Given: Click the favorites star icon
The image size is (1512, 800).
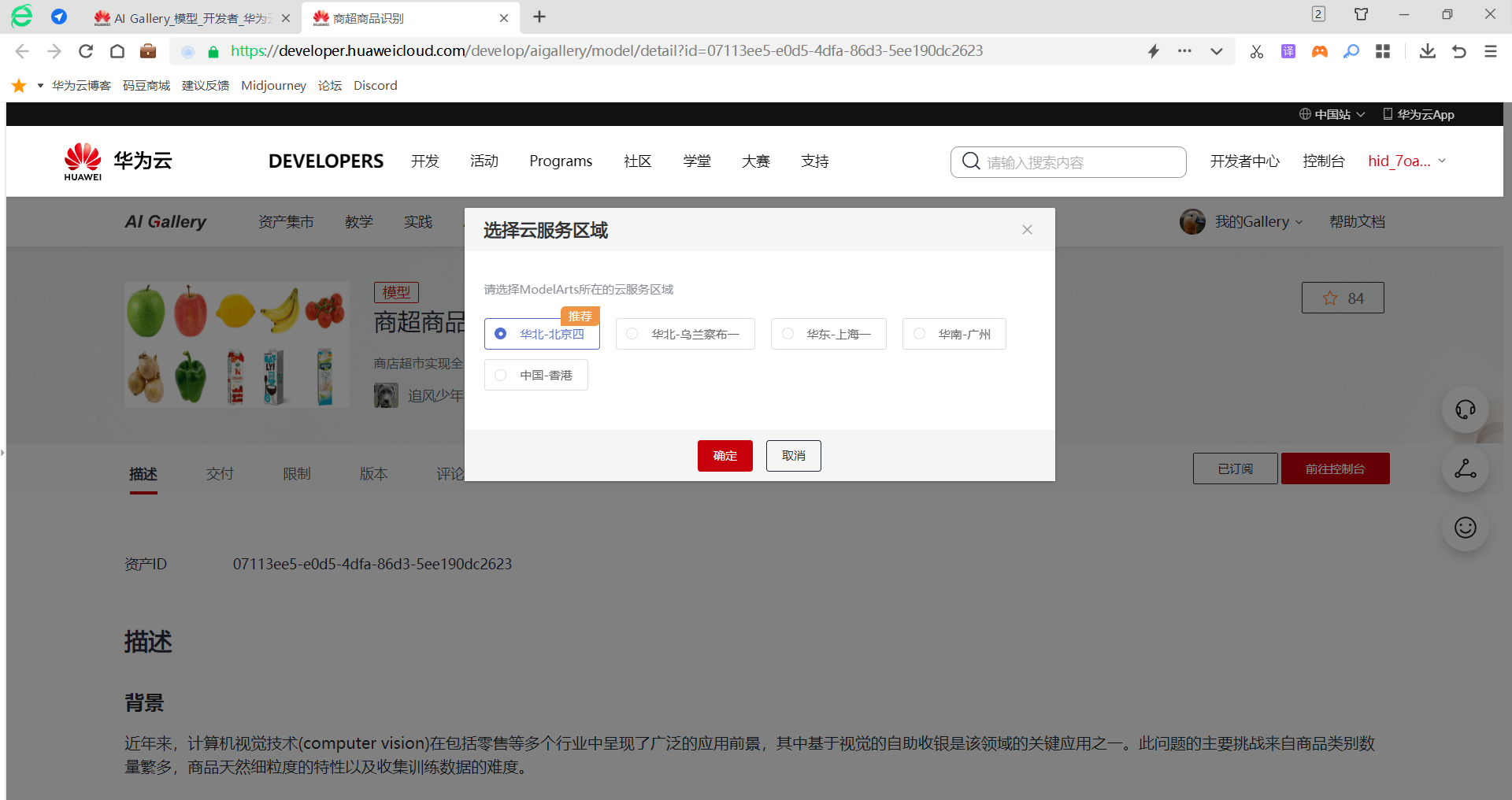Looking at the screenshot, I should click(x=19, y=85).
